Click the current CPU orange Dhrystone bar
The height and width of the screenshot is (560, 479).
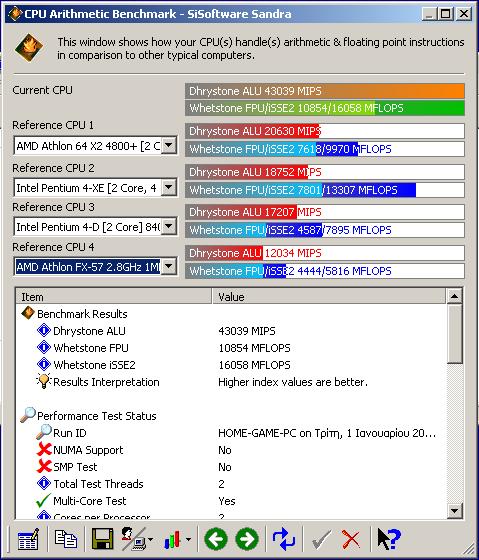(x=325, y=91)
